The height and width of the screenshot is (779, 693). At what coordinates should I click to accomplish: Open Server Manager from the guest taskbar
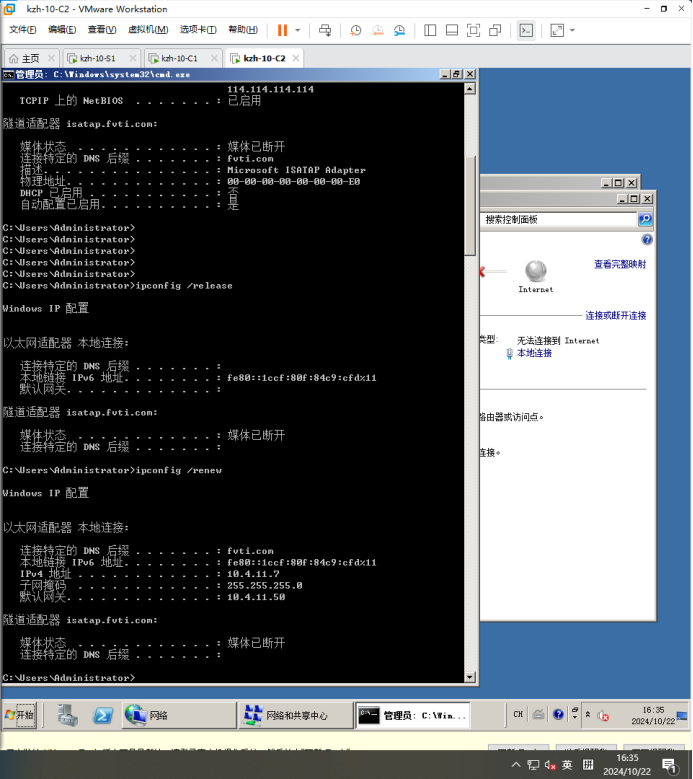tap(67, 715)
